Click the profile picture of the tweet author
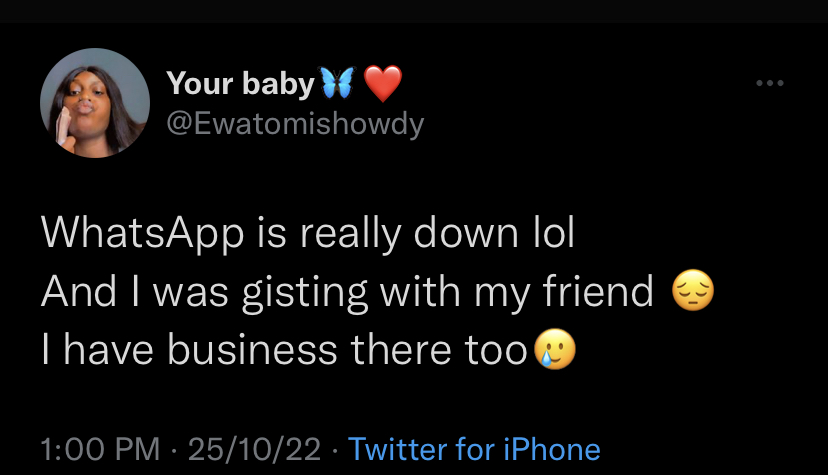 click(95, 105)
